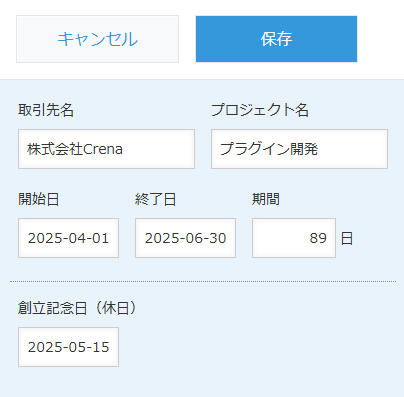
Task: Select the プロジェクト名 field with プラグイン開発
Action: (299, 149)
